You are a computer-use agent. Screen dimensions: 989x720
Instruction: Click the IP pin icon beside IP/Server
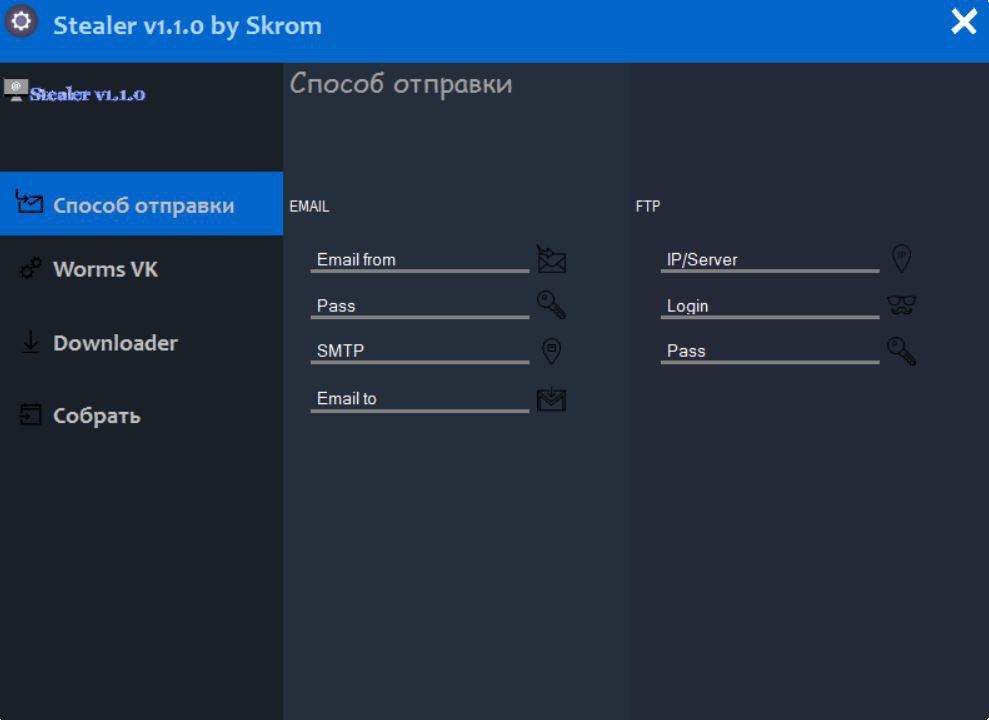click(x=901, y=259)
